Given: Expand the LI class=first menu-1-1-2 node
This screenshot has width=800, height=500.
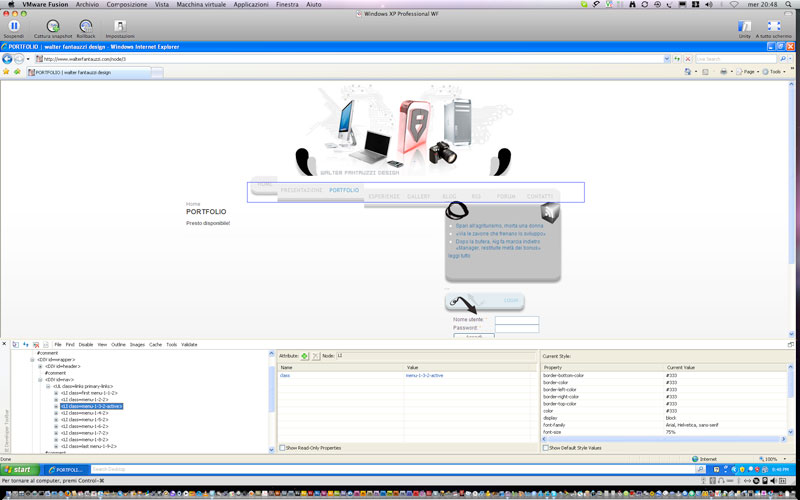Looking at the screenshot, I should click(x=56, y=393).
